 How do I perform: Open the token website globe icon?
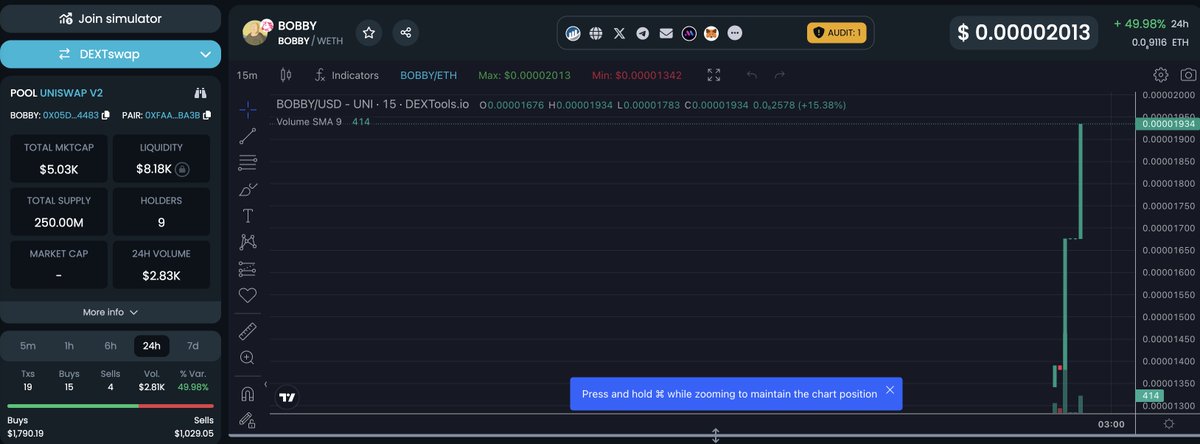pos(597,33)
